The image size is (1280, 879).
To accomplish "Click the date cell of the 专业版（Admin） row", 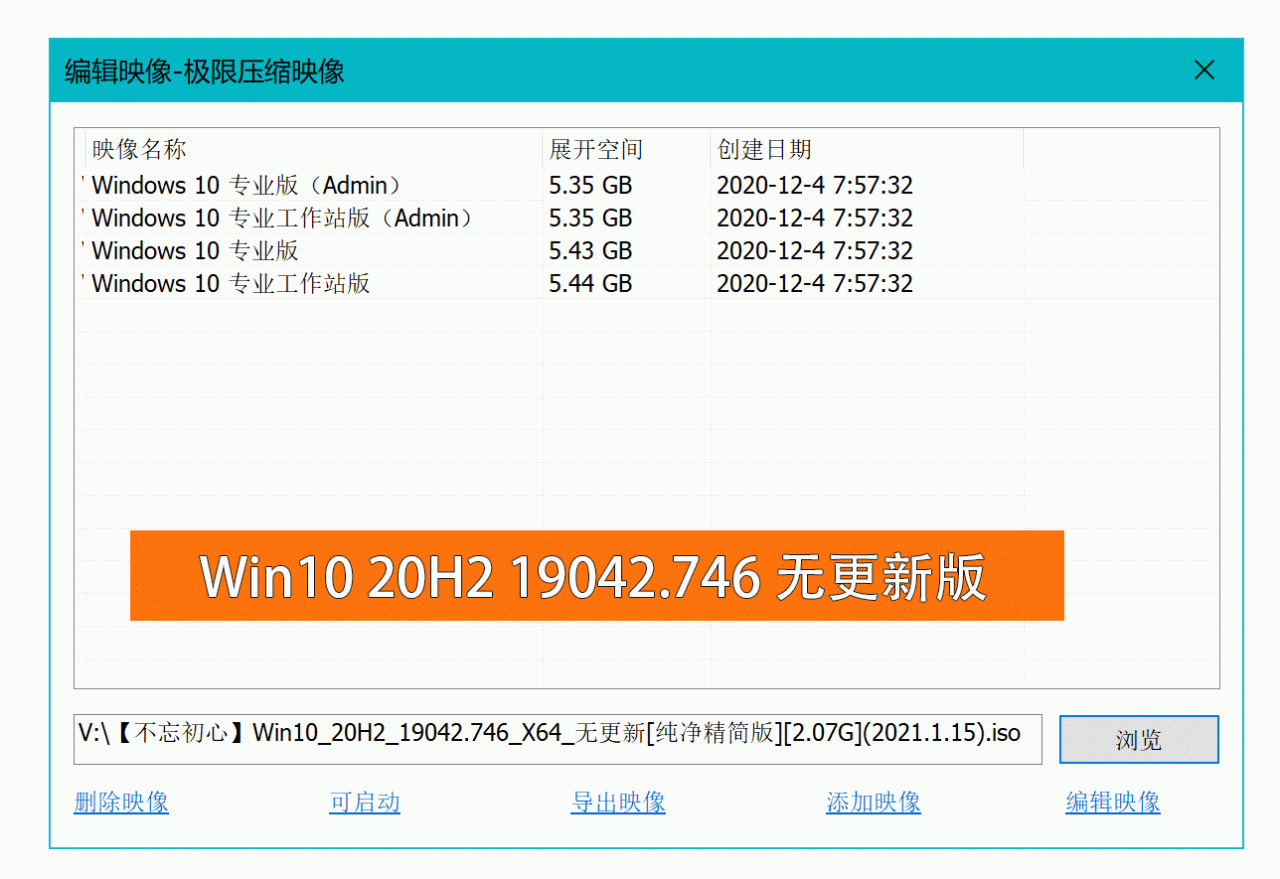I will coord(815,185).
